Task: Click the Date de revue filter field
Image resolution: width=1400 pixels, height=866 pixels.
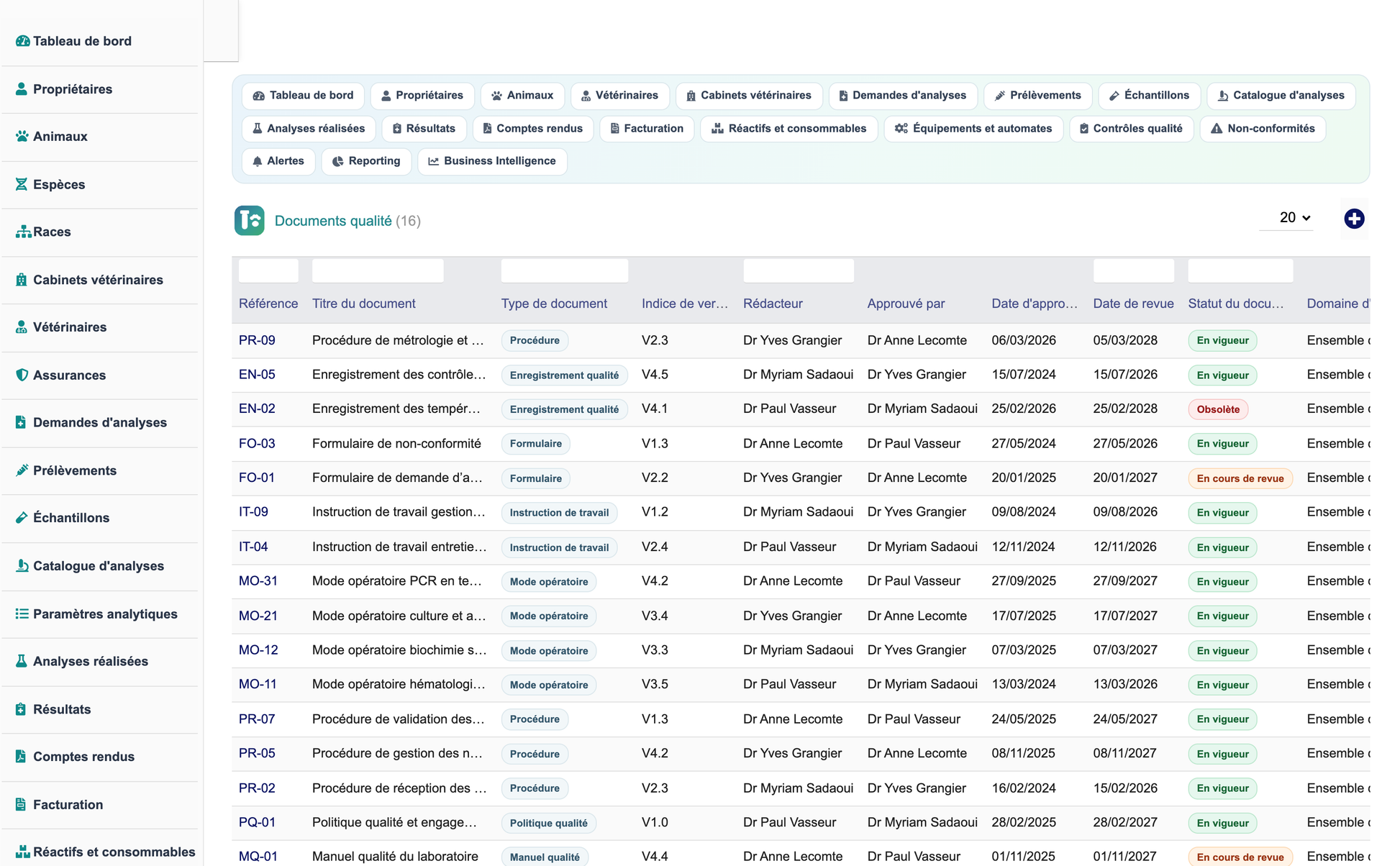Action: [1134, 270]
